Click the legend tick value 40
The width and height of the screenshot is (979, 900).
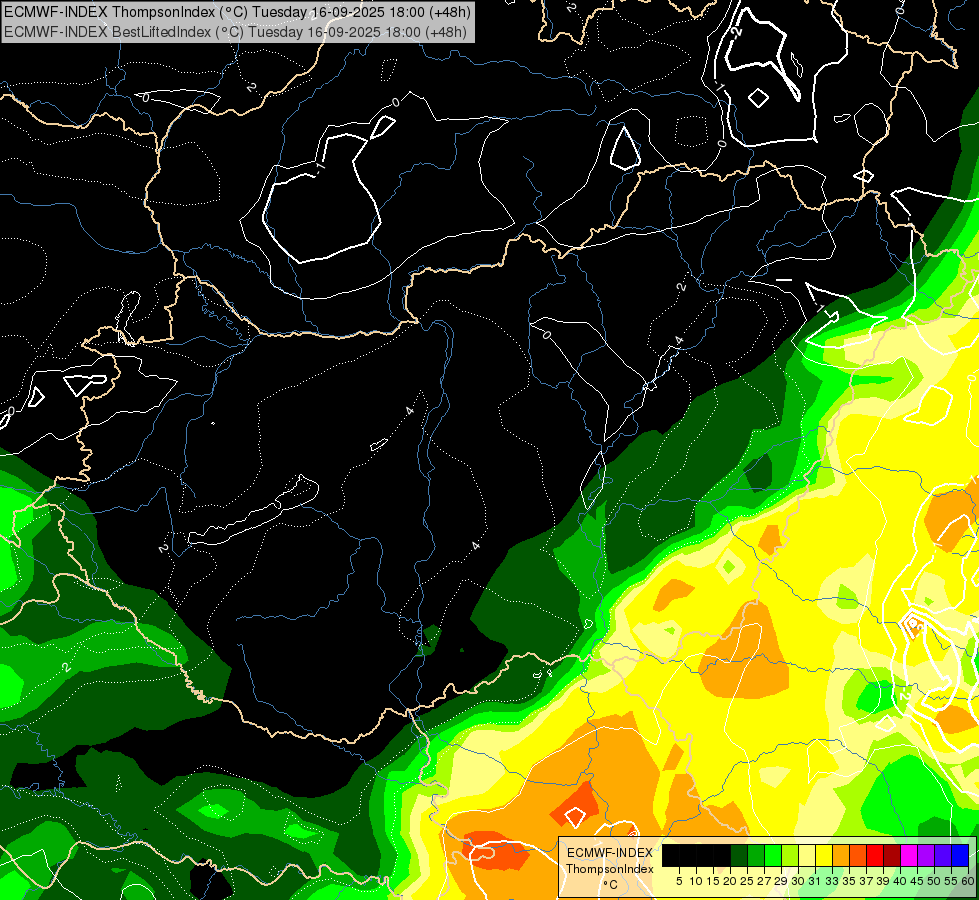click(x=900, y=881)
